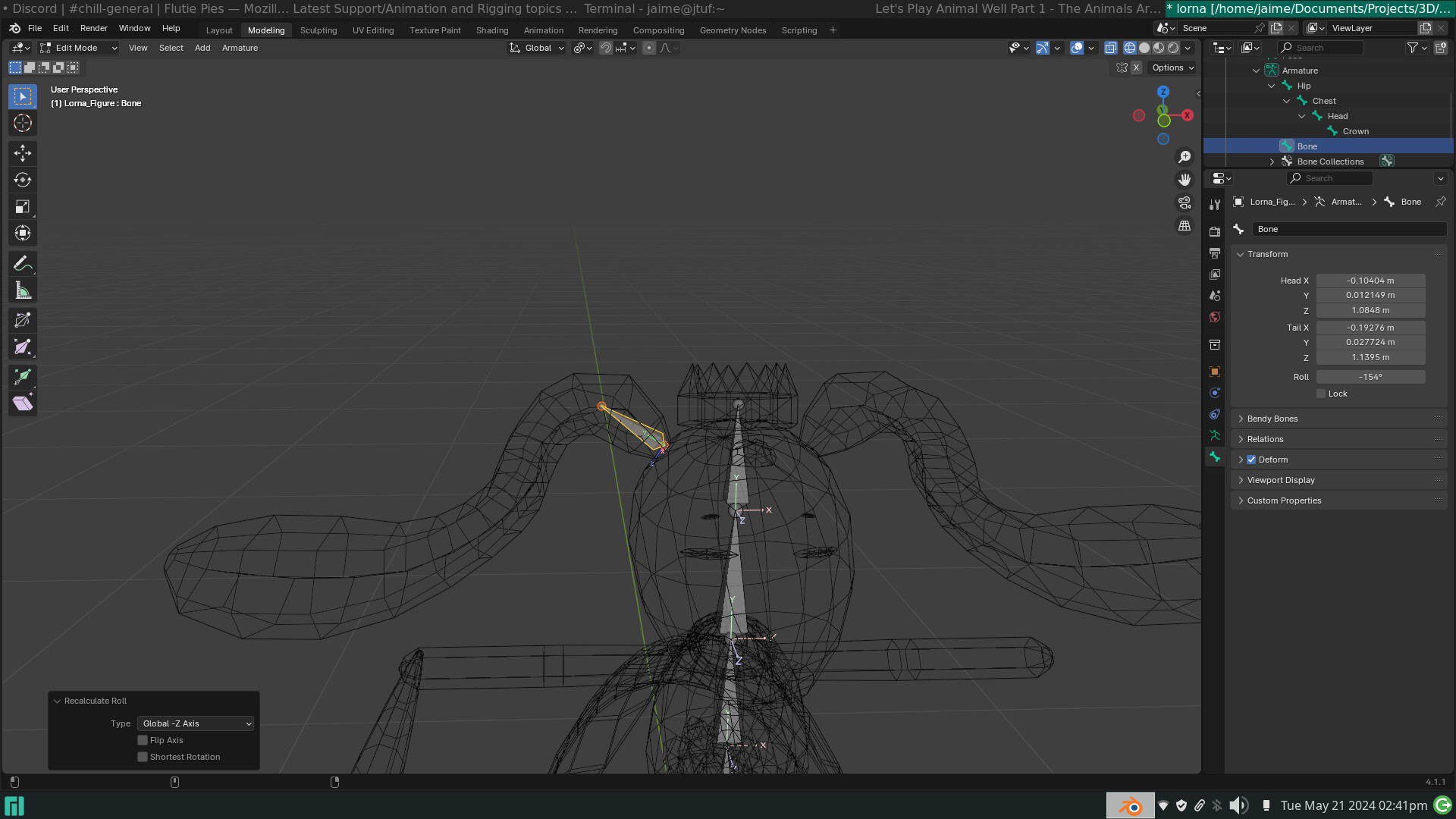Select the Measure tool
The height and width of the screenshot is (819, 1456).
[23, 290]
